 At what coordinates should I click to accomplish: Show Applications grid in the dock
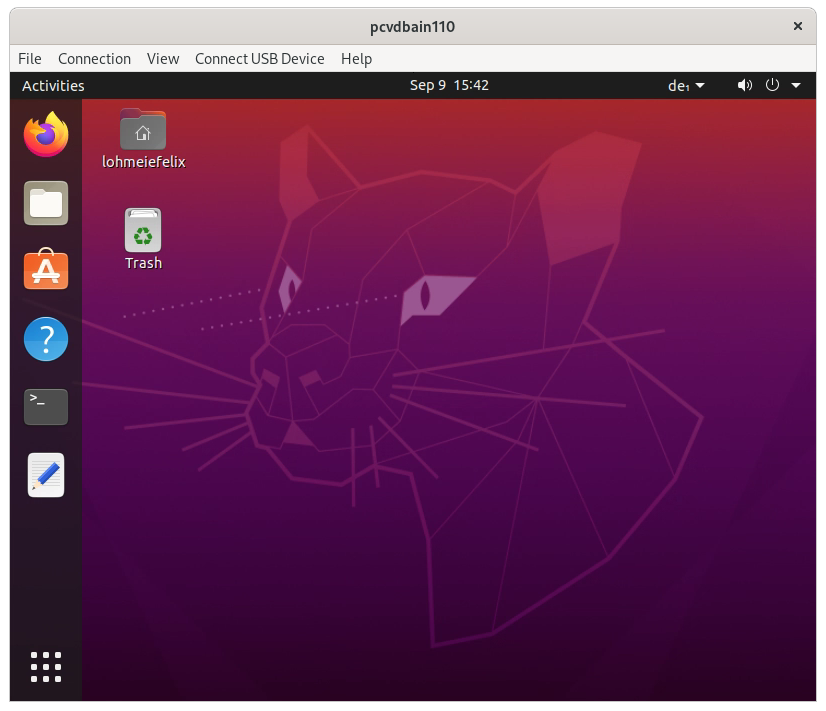[x=46, y=667]
